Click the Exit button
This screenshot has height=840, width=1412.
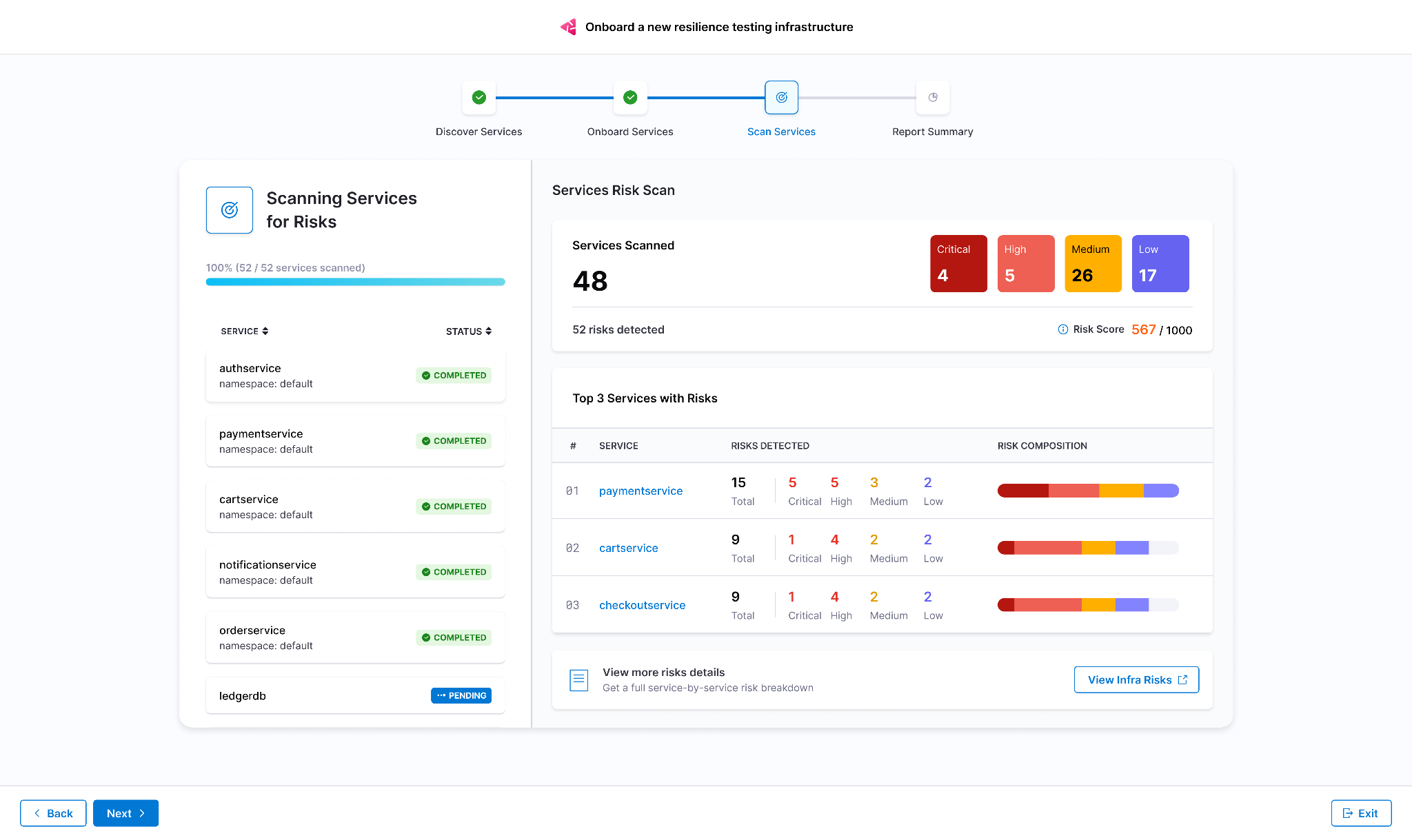coord(1361,813)
